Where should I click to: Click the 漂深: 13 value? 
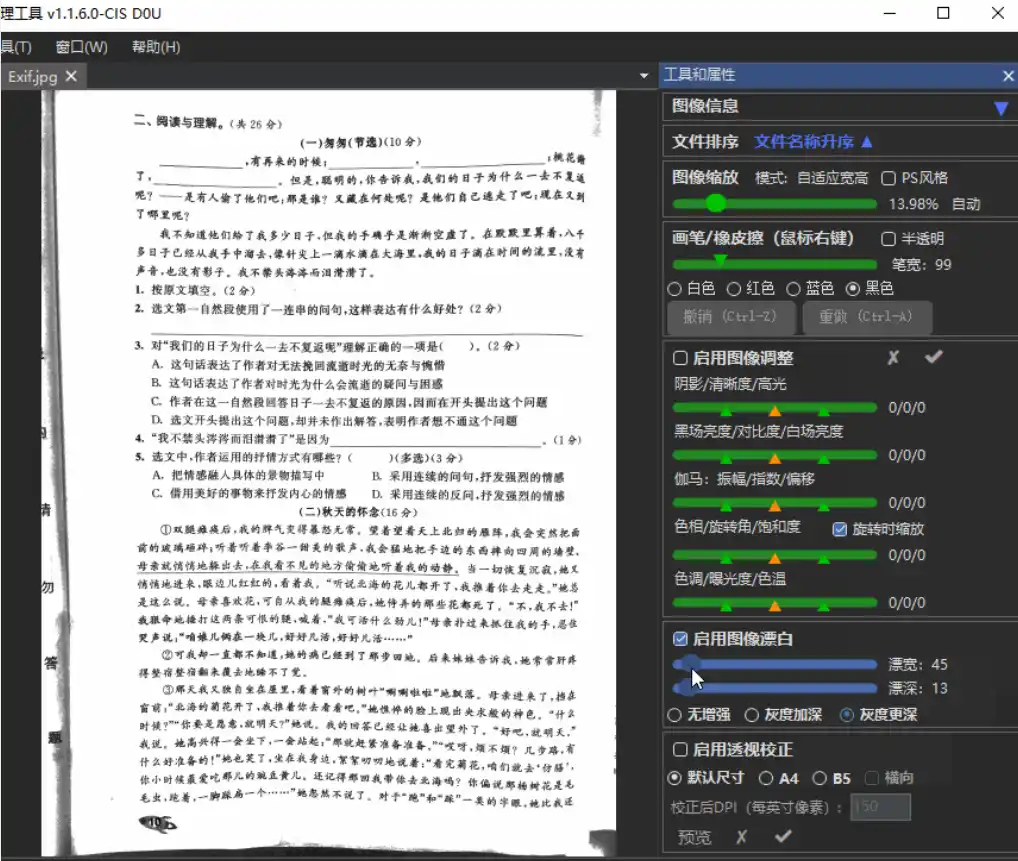tap(918, 688)
